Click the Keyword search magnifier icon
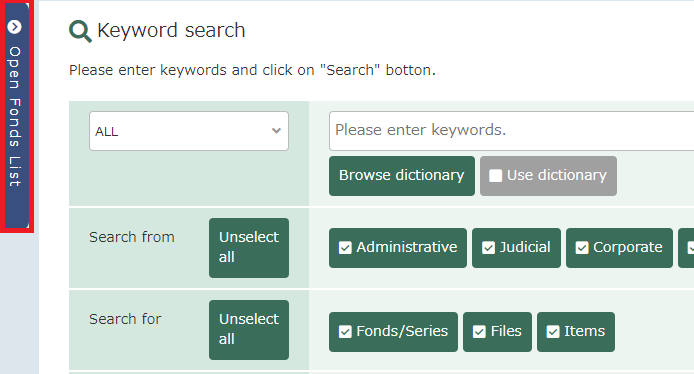This screenshot has height=374, width=694. tap(80, 31)
